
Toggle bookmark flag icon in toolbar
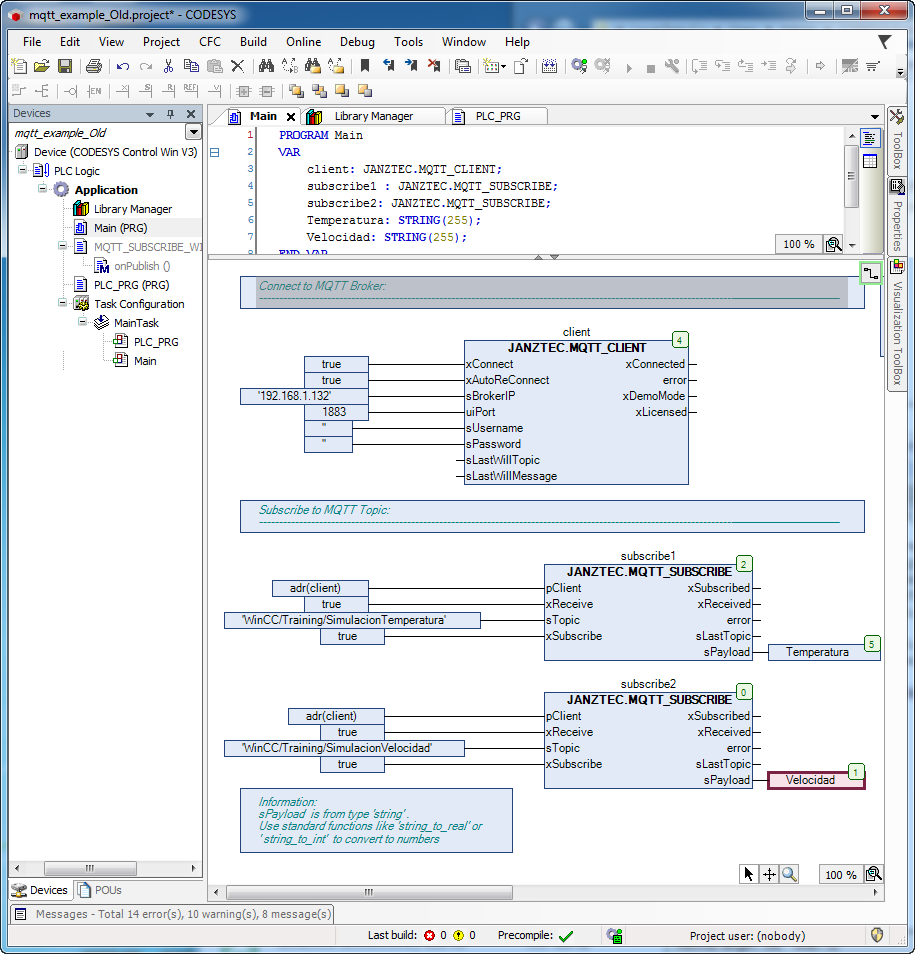click(x=365, y=66)
